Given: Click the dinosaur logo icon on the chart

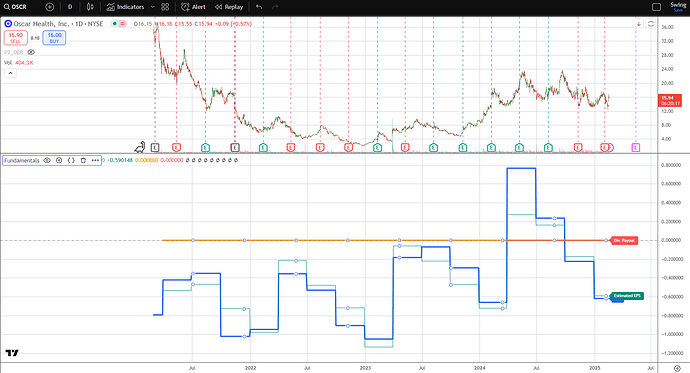Looking at the screenshot, I should (x=140, y=147).
